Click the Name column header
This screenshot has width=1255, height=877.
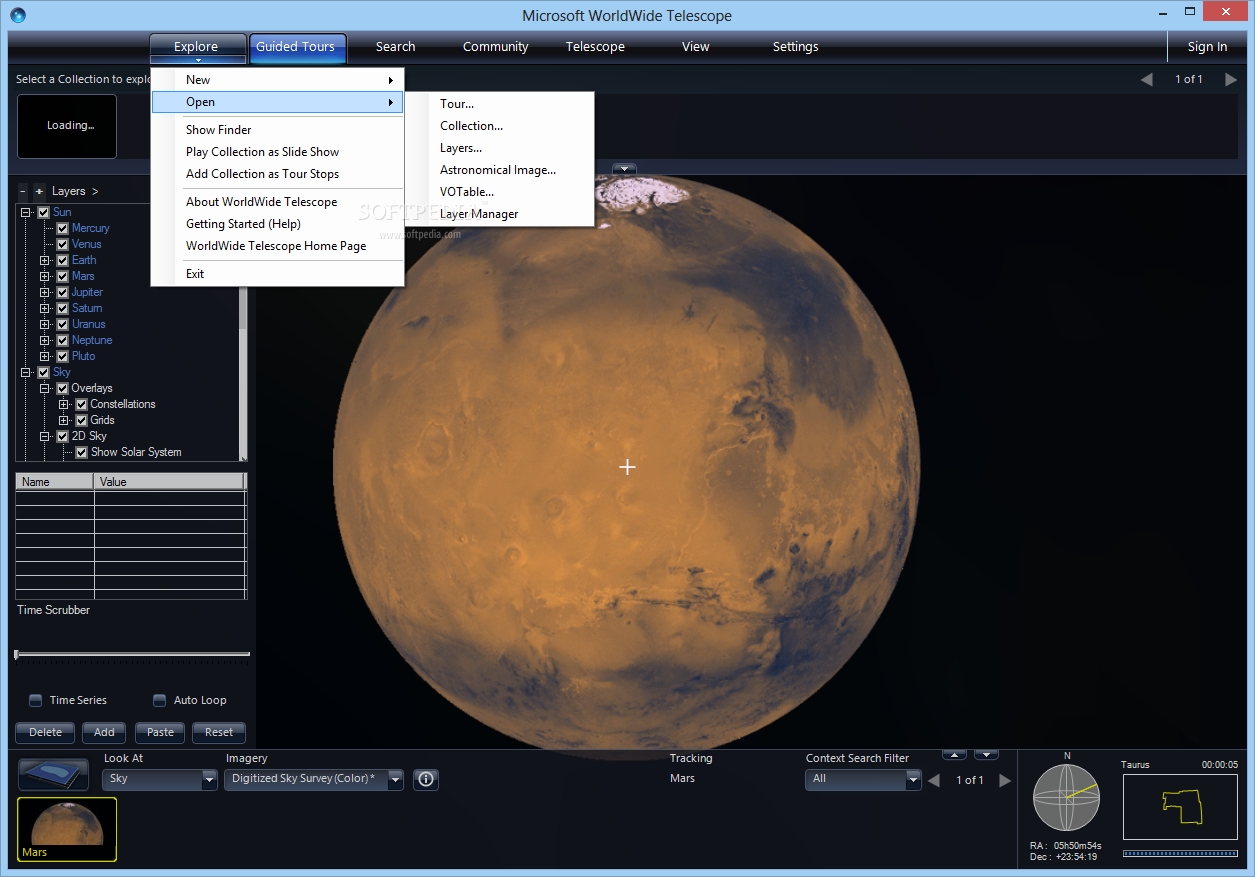pyautogui.click(x=55, y=482)
